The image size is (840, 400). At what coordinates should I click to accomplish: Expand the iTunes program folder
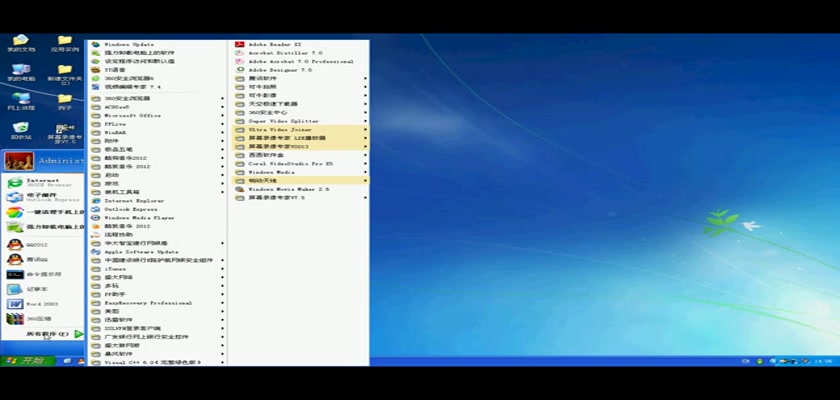(x=156, y=269)
